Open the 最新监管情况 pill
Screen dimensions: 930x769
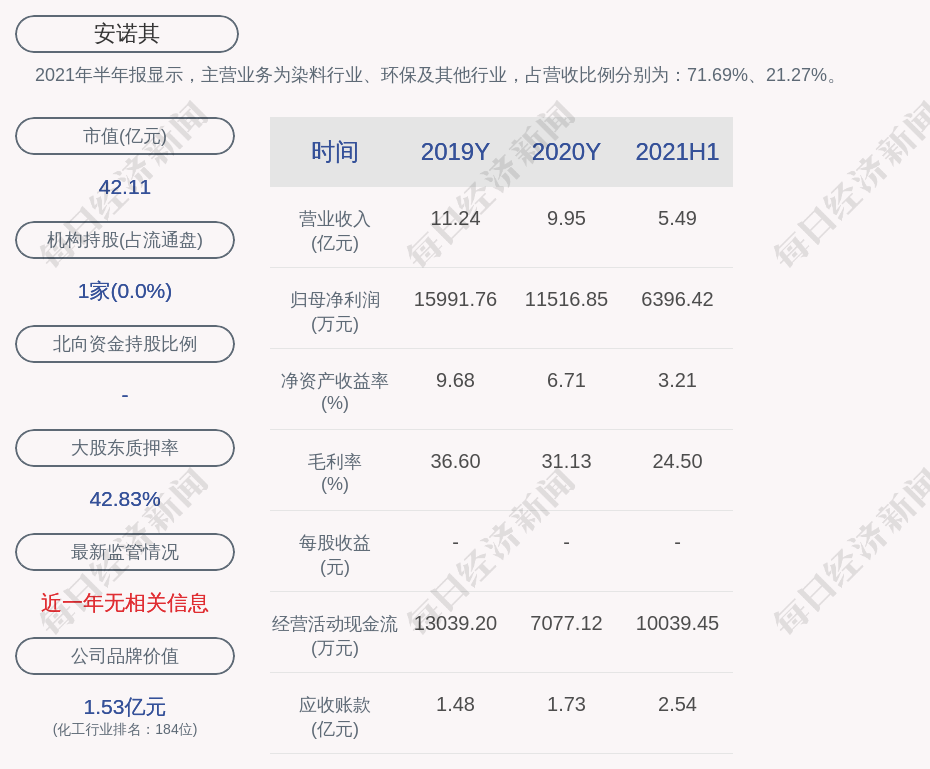point(125,552)
